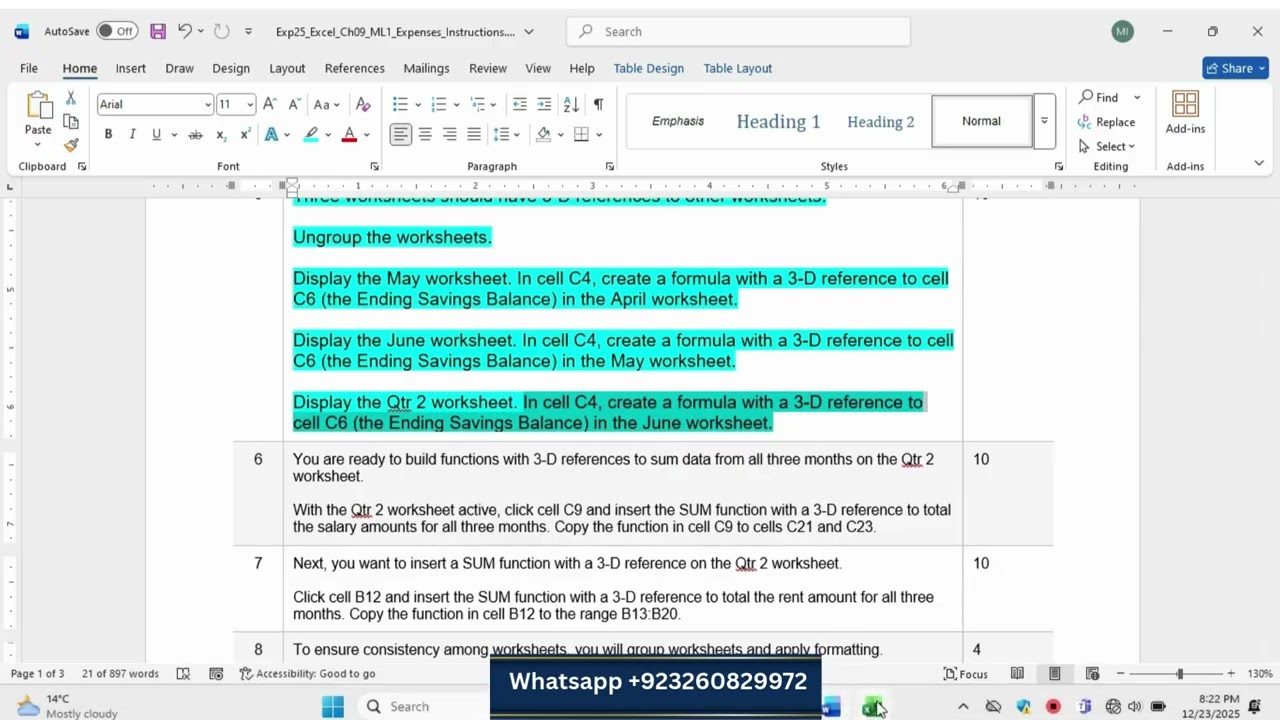Toggle paragraph marks display
The image size is (1280, 720).
(x=598, y=104)
